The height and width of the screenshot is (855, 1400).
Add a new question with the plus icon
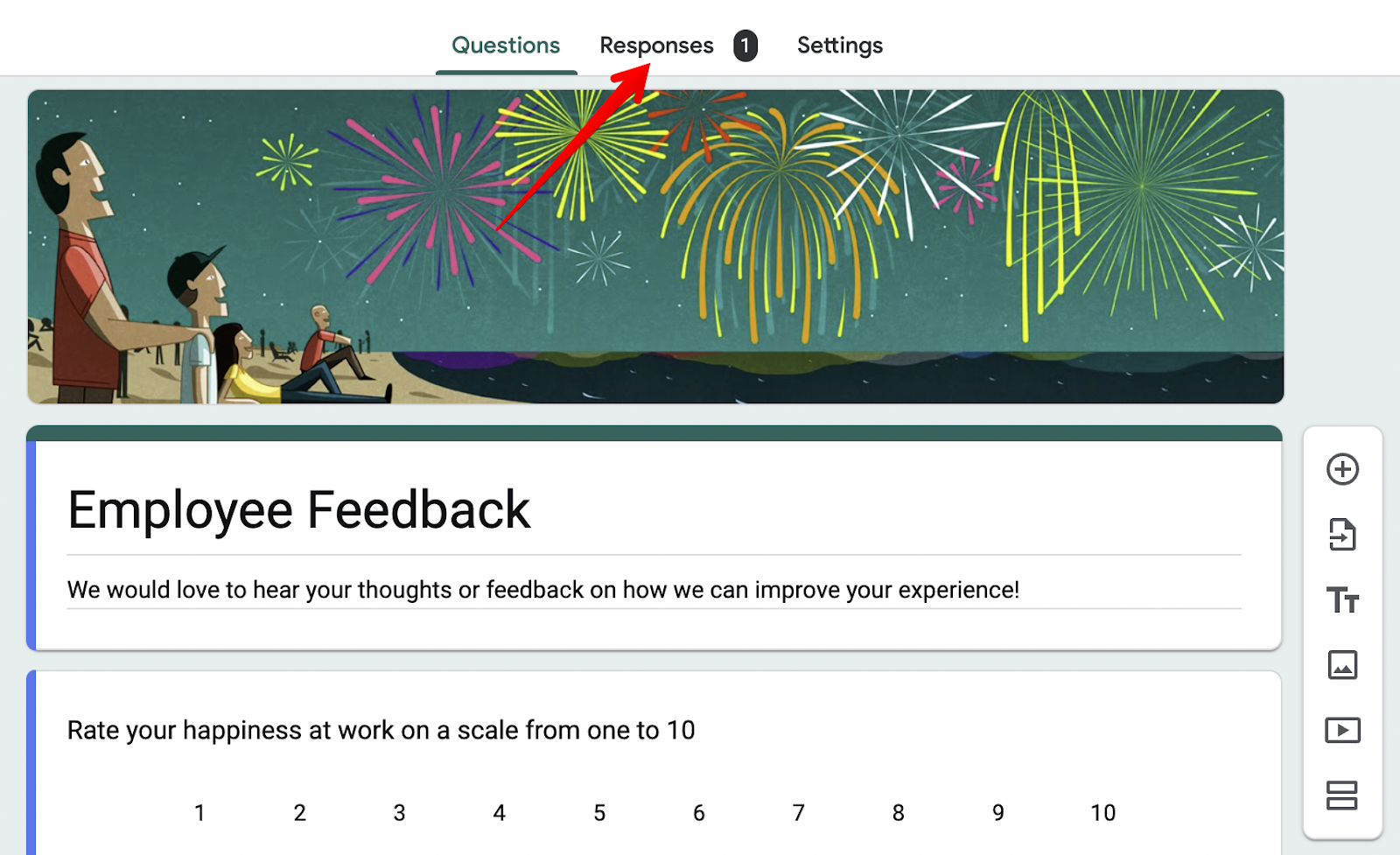coord(1342,469)
